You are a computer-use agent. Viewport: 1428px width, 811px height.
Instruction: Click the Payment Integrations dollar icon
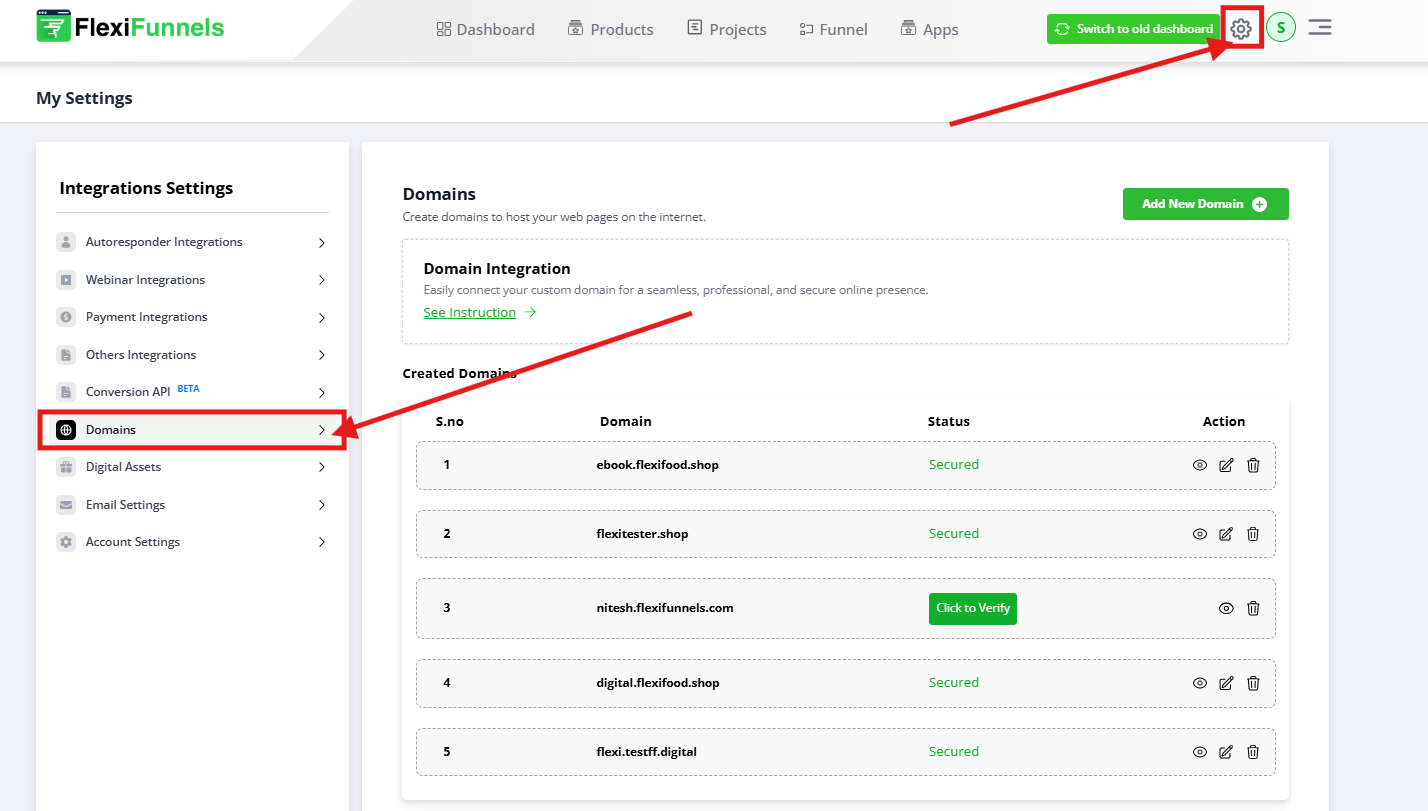point(66,317)
